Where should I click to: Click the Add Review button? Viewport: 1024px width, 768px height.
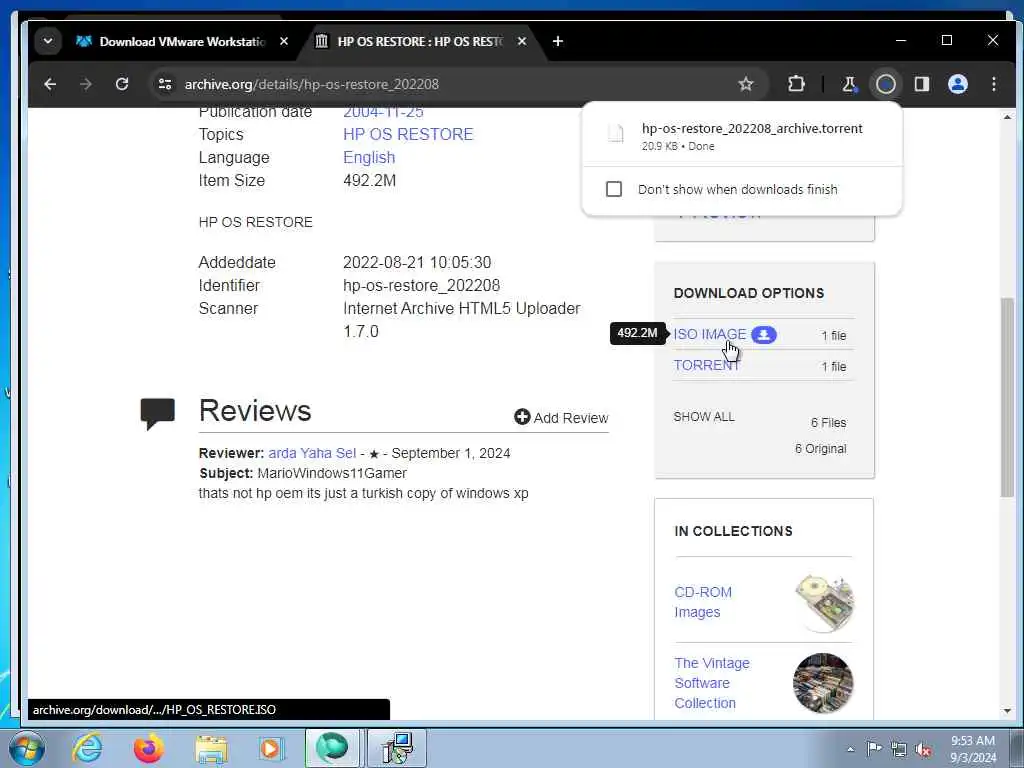[x=561, y=417]
